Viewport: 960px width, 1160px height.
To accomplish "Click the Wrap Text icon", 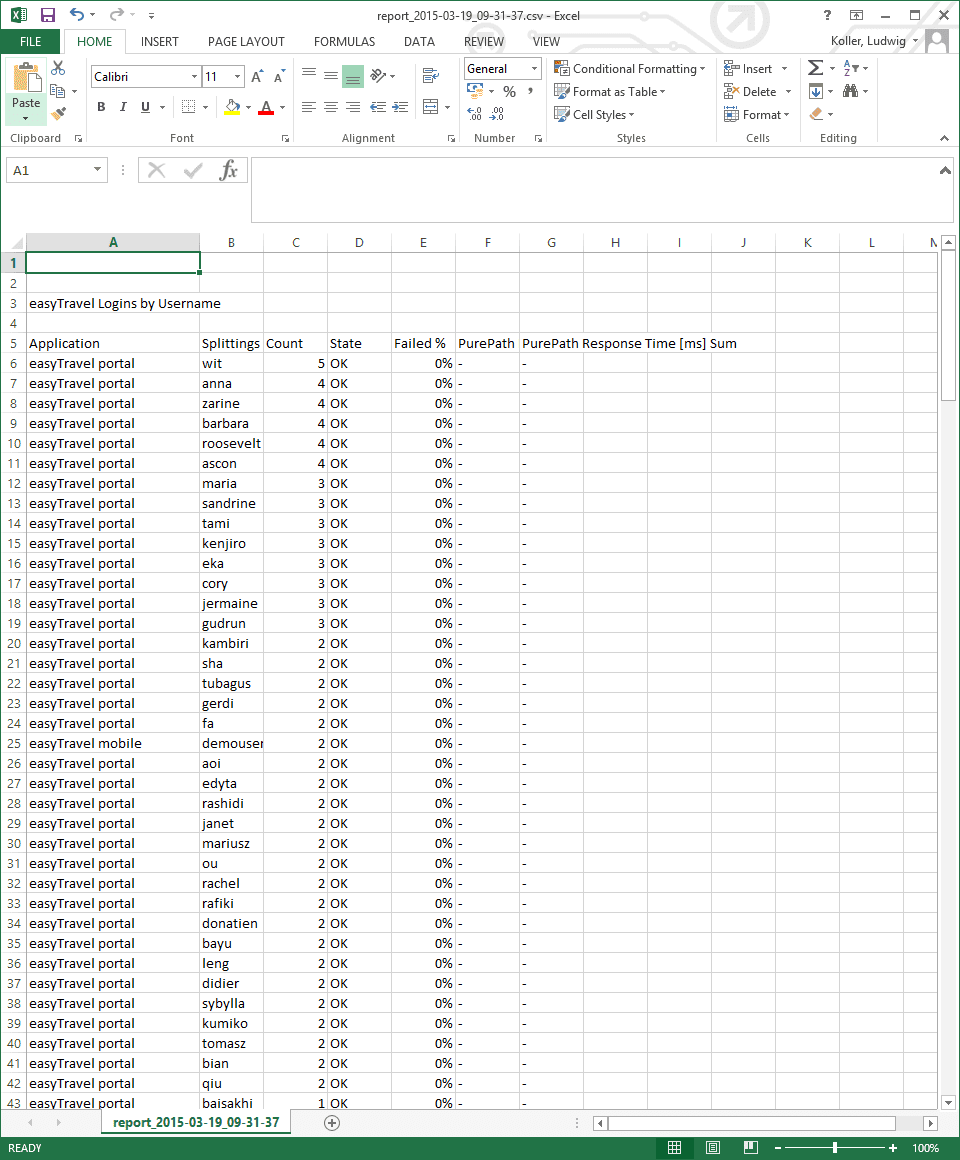I will point(430,75).
